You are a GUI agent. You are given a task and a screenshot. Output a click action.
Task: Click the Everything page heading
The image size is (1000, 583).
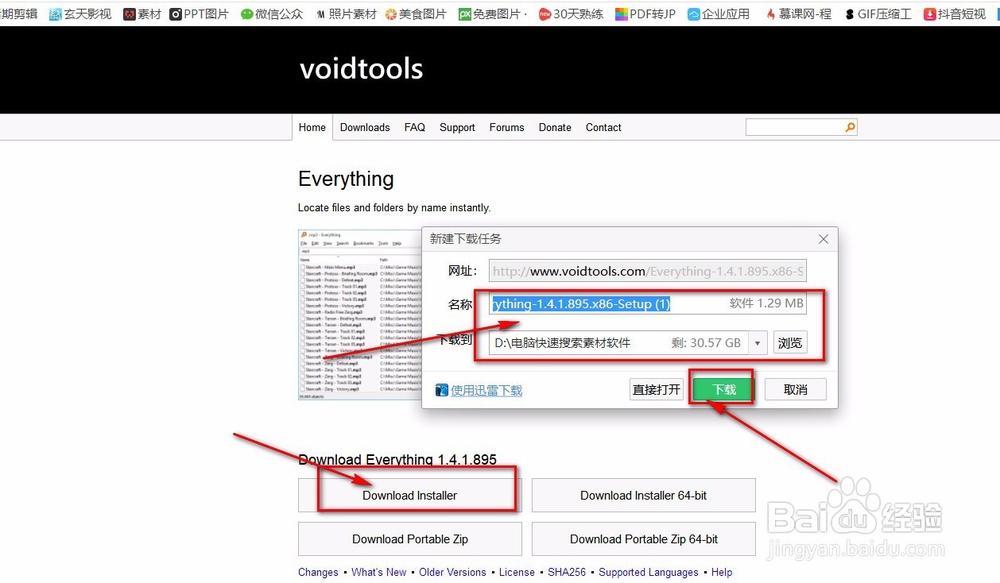346,179
